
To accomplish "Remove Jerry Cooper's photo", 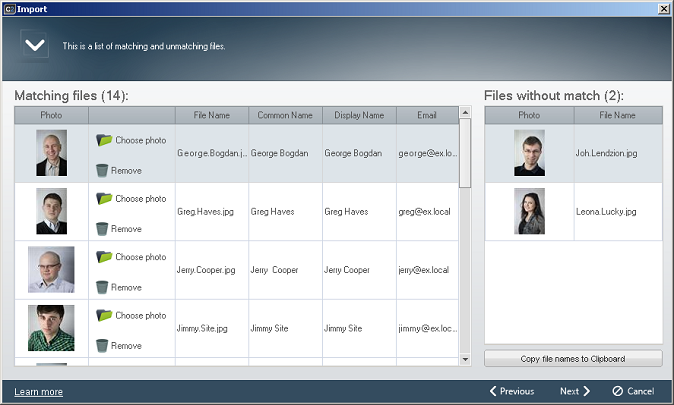I will point(119,287).
